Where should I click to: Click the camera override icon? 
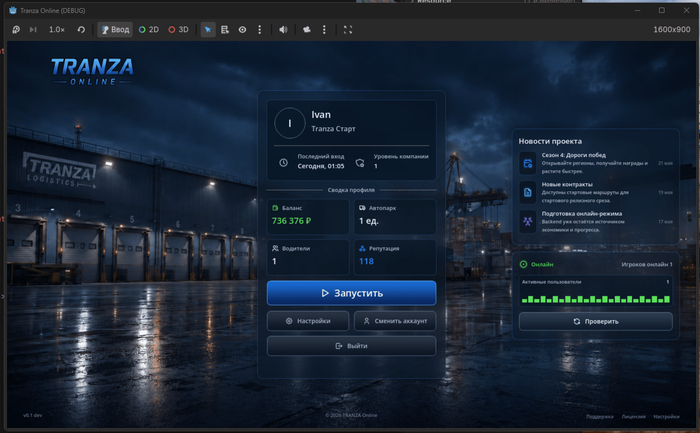tap(307, 29)
